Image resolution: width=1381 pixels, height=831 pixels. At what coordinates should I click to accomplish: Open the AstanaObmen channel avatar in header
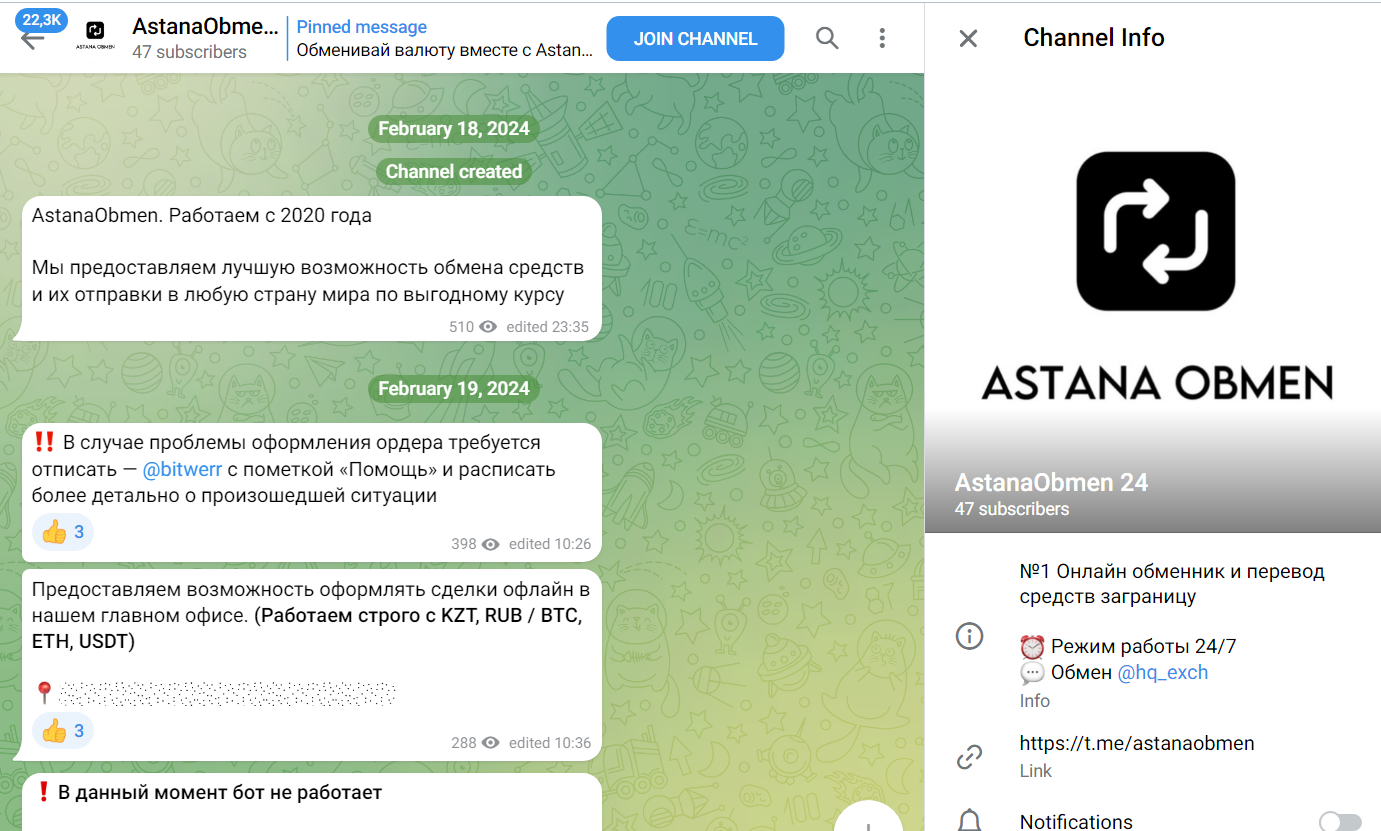coord(97,38)
